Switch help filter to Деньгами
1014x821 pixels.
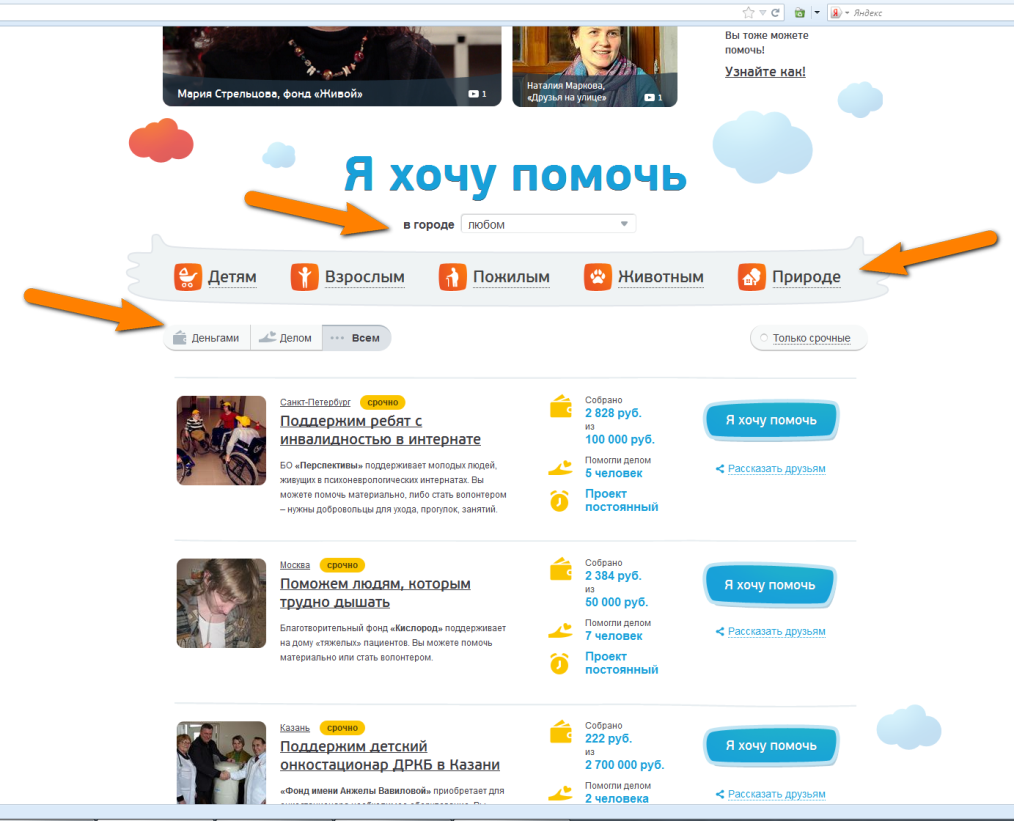206,338
